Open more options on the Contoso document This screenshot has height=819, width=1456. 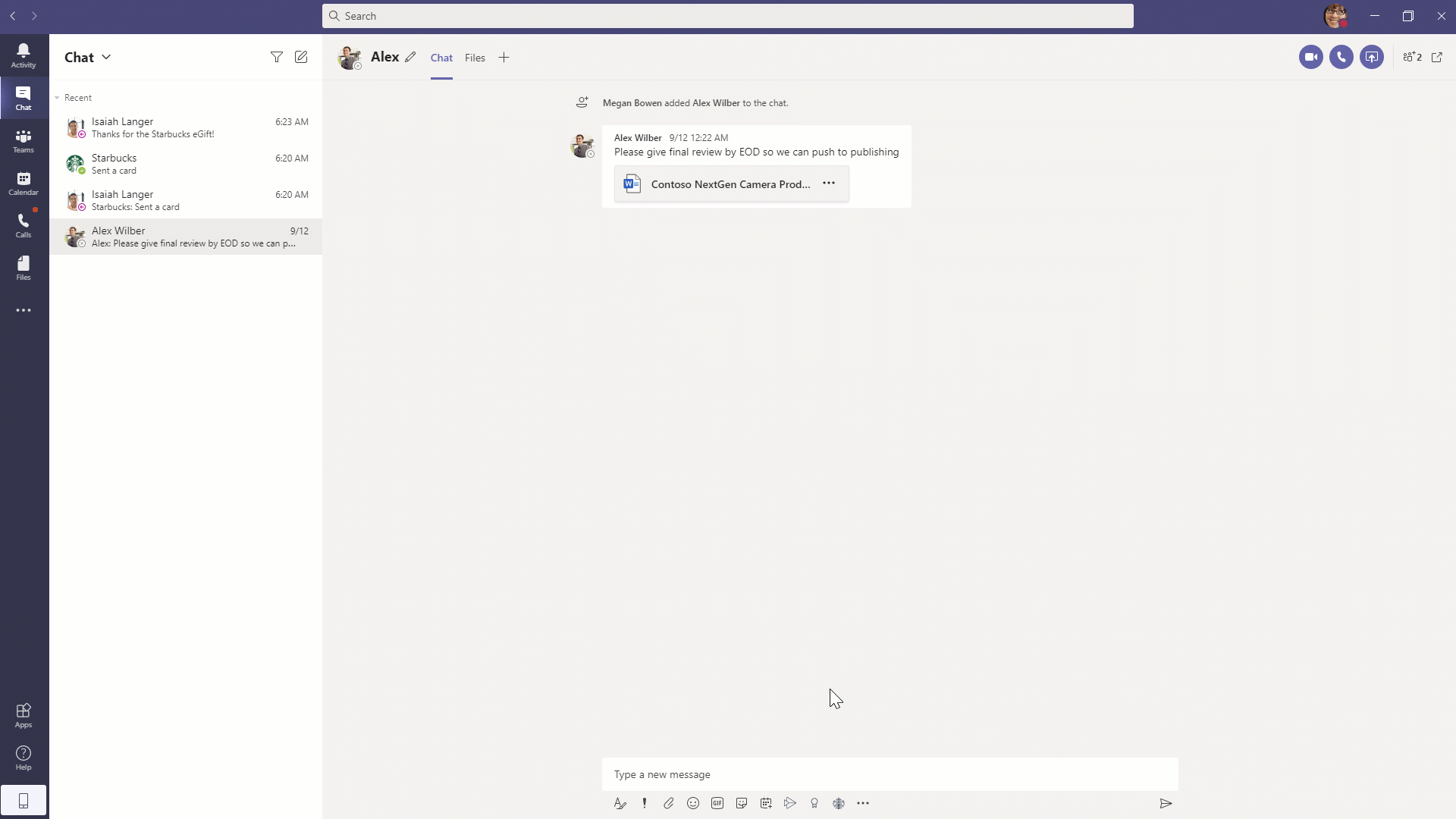[829, 183]
